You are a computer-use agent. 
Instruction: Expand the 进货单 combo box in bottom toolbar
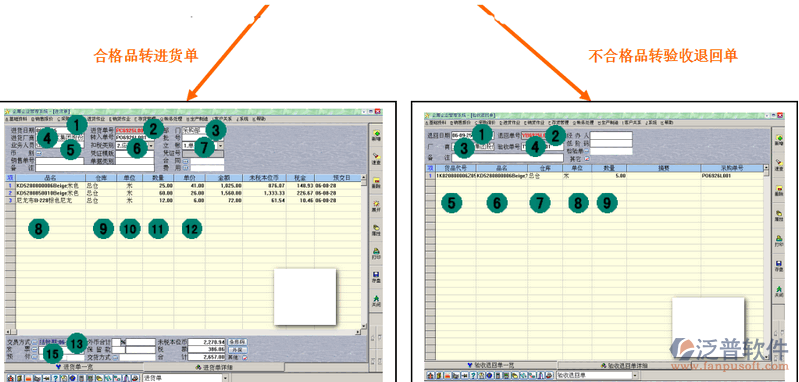point(225,378)
